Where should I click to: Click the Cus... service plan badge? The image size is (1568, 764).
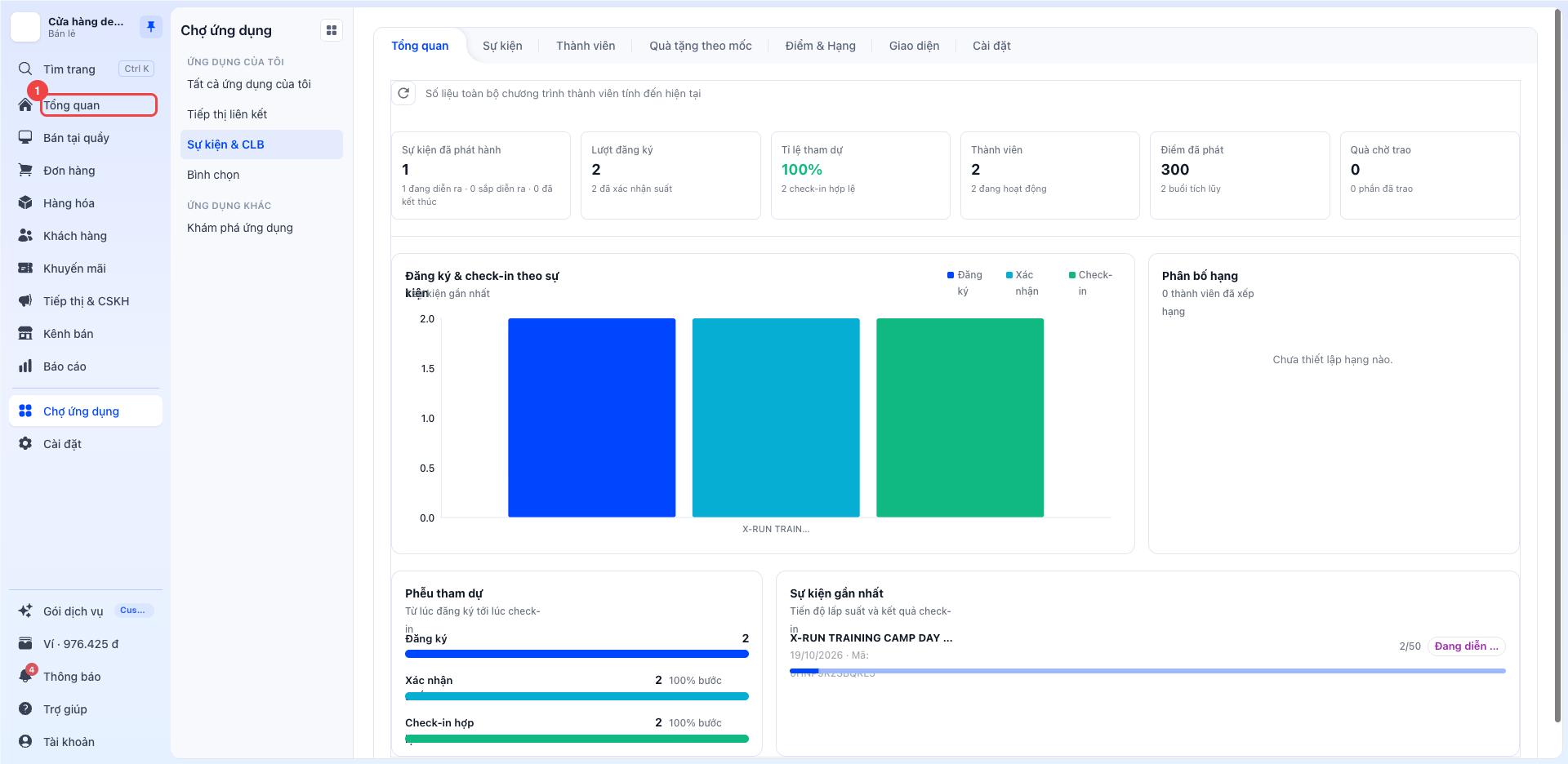click(x=132, y=611)
